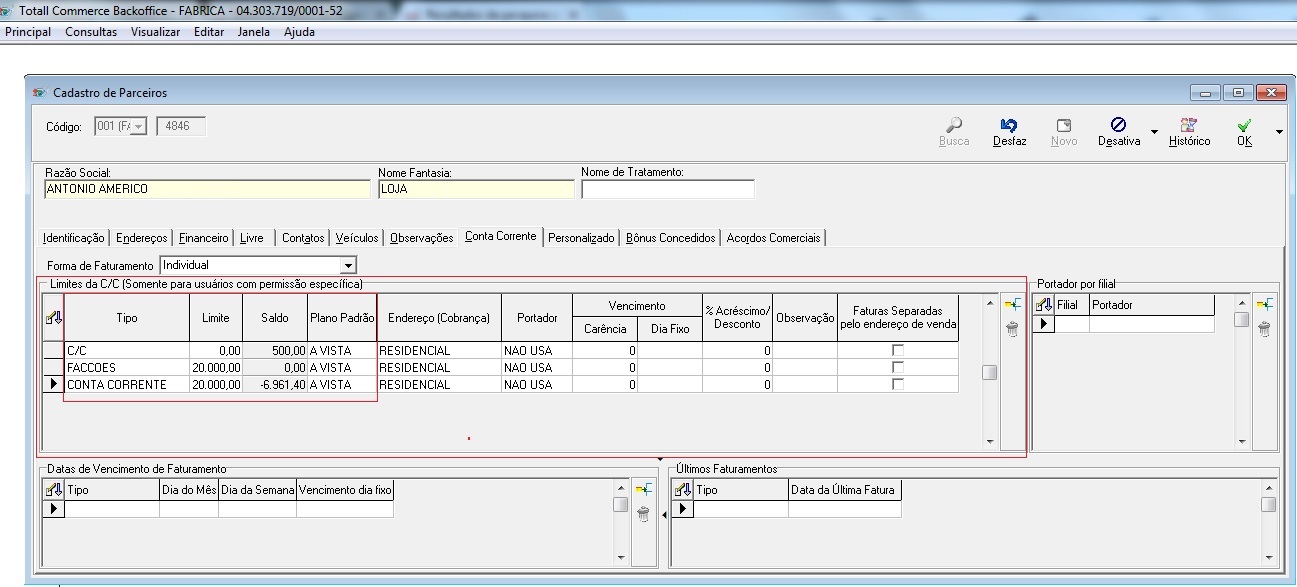Screen dimensions: 1297x587
Task: Open the Forma de Faturamento dropdown
Action: [348, 265]
